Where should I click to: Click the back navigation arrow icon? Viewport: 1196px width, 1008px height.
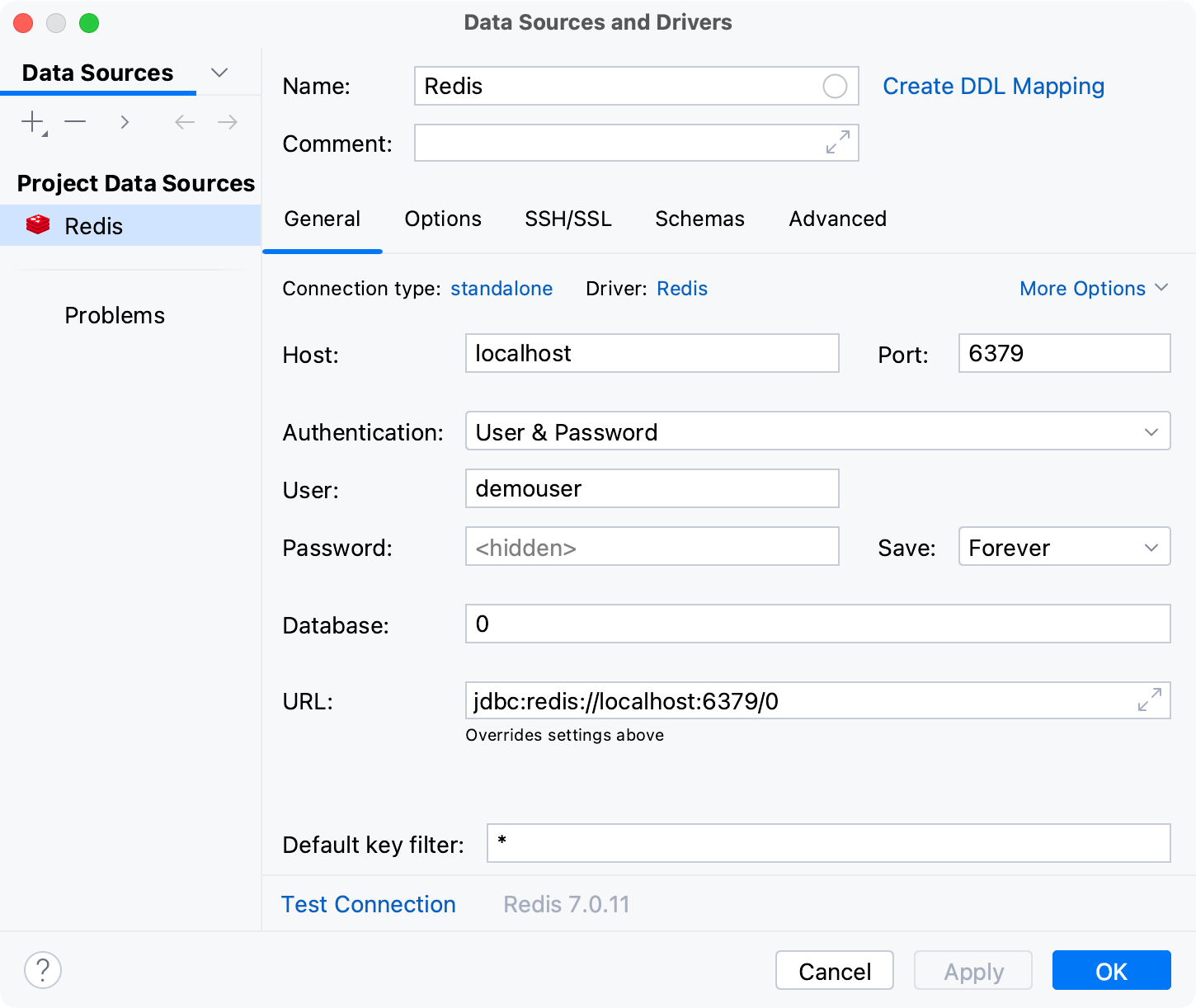click(183, 121)
